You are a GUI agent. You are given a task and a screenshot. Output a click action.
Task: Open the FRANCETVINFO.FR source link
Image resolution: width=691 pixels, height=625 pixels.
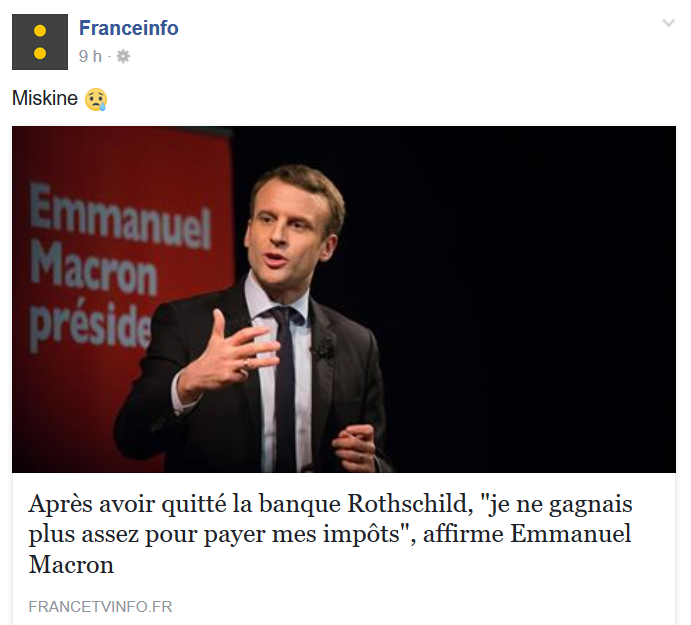100,606
